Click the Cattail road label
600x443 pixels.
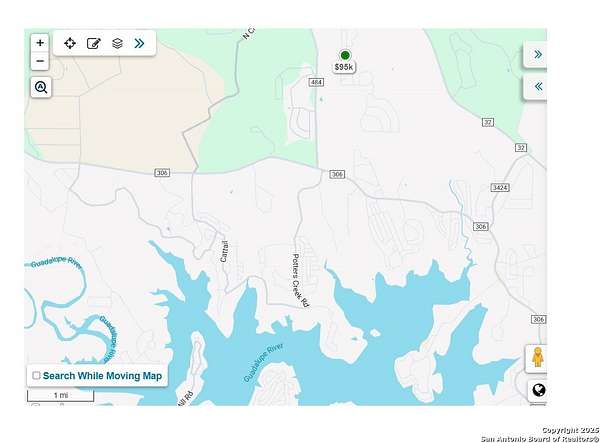click(x=225, y=251)
